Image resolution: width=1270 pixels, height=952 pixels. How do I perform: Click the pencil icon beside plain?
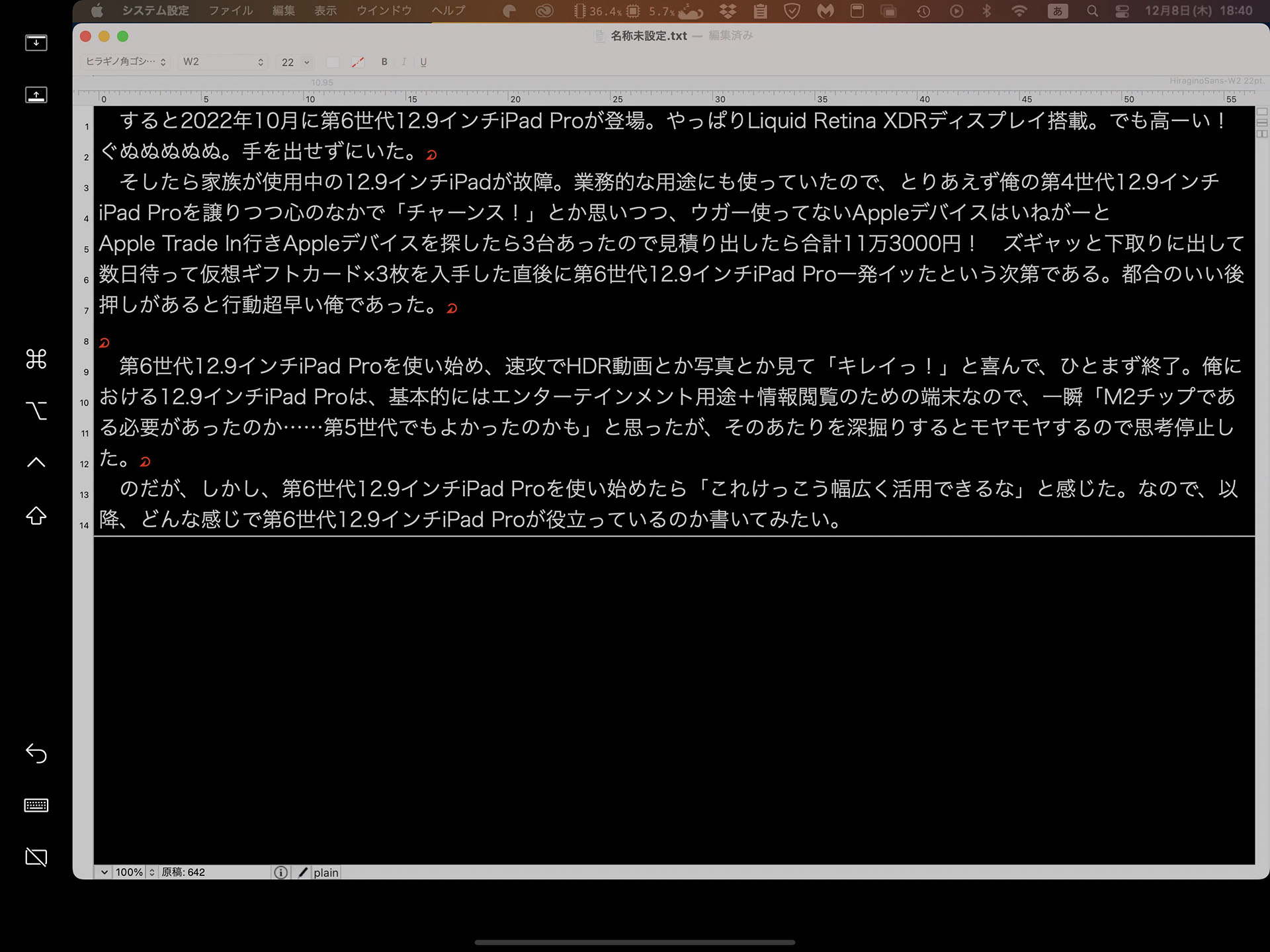pyautogui.click(x=303, y=873)
